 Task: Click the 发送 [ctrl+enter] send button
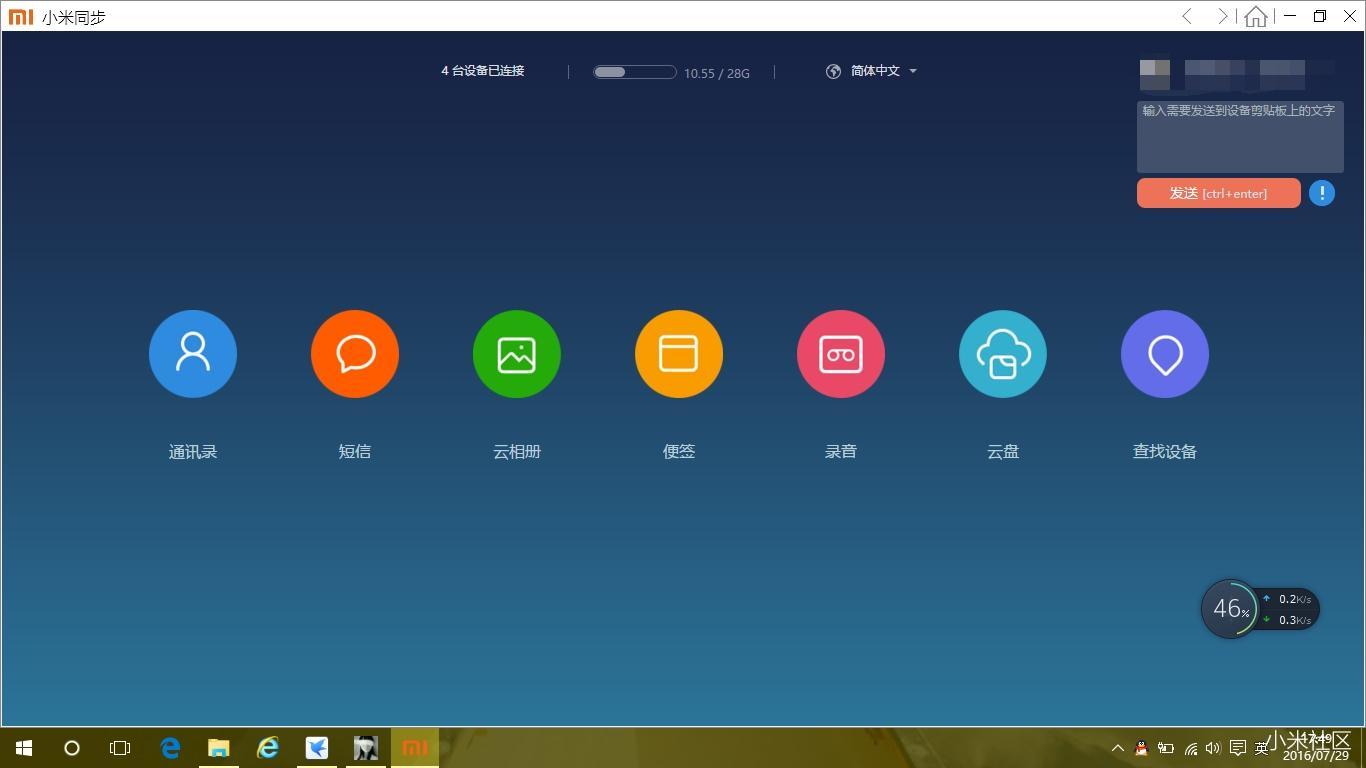pyautogui.click(x=1218, y=193)
